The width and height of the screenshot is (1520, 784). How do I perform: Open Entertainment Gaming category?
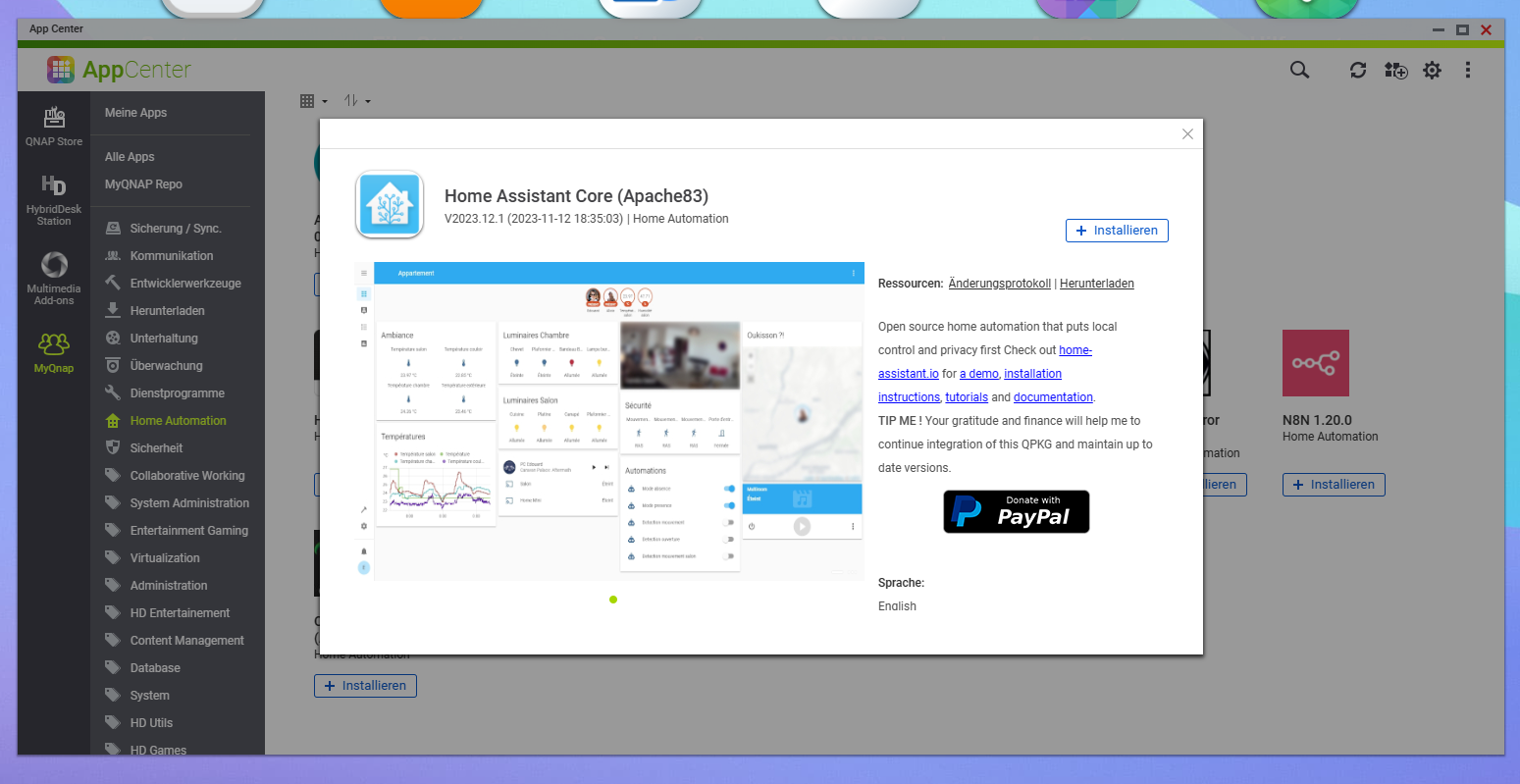[177, 531]
